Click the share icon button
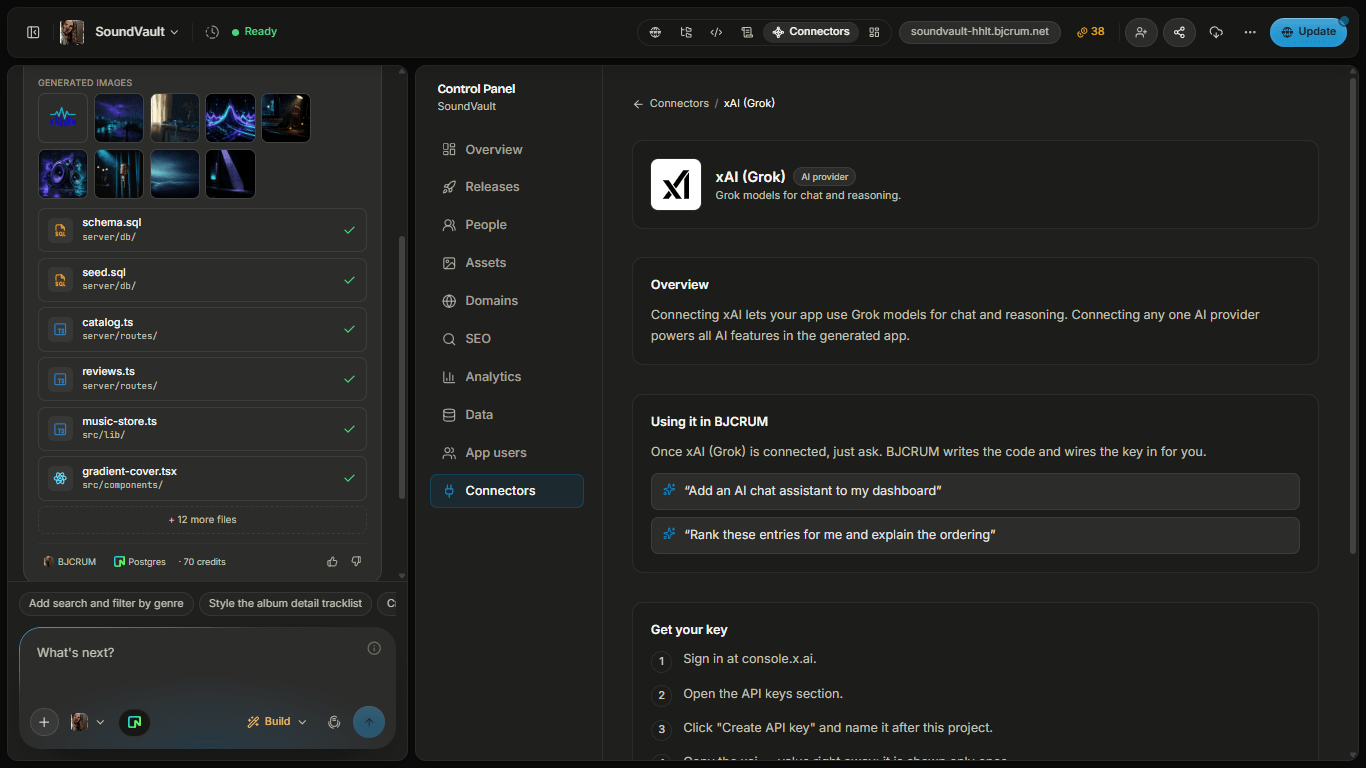Image resolution: width=1366 pixels, height=768 pixels. pos(1179,32)
